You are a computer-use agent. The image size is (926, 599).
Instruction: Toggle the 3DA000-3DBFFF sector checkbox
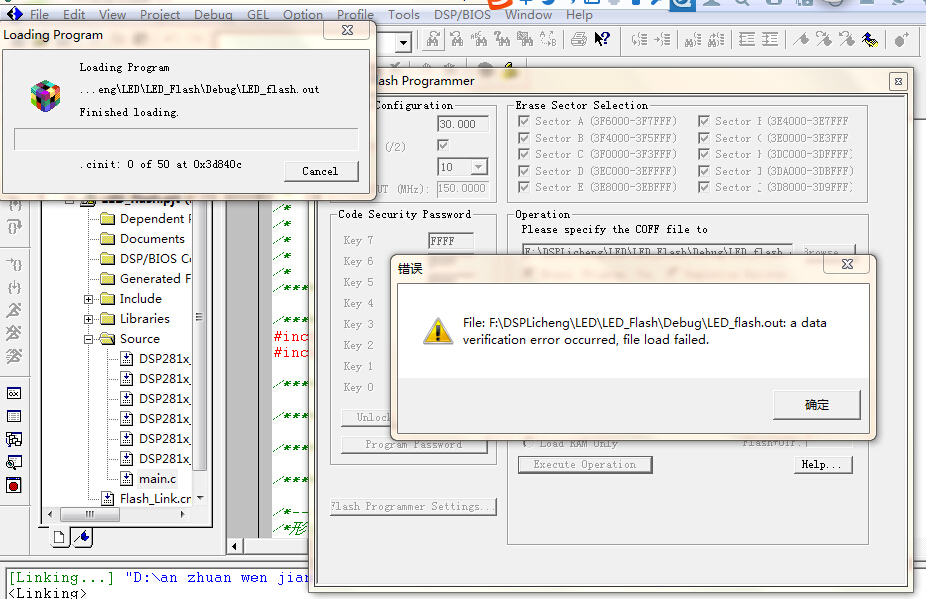(703, 171)
